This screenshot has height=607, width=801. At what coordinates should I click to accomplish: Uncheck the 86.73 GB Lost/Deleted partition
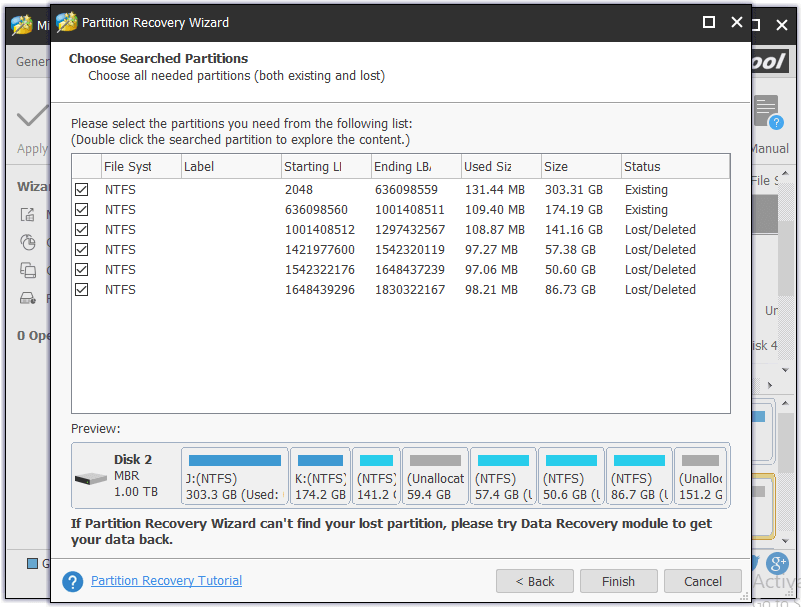coord(81,290)
